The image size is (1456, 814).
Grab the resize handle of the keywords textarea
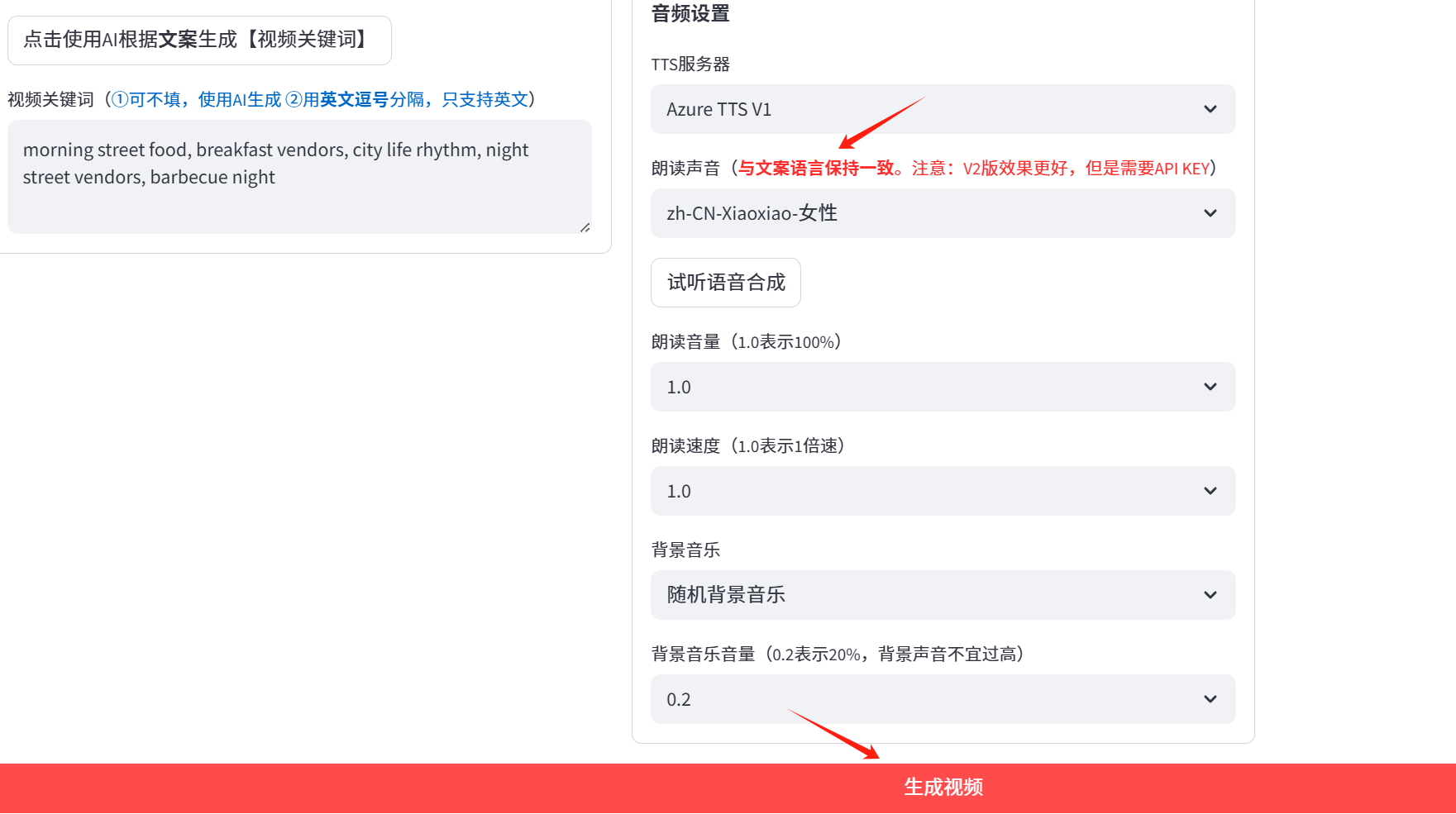[585, 227]
